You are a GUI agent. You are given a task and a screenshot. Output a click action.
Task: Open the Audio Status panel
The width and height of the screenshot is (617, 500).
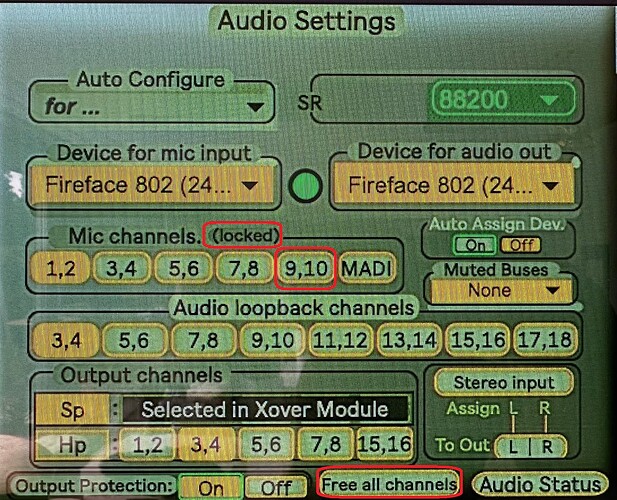[541, 485]
